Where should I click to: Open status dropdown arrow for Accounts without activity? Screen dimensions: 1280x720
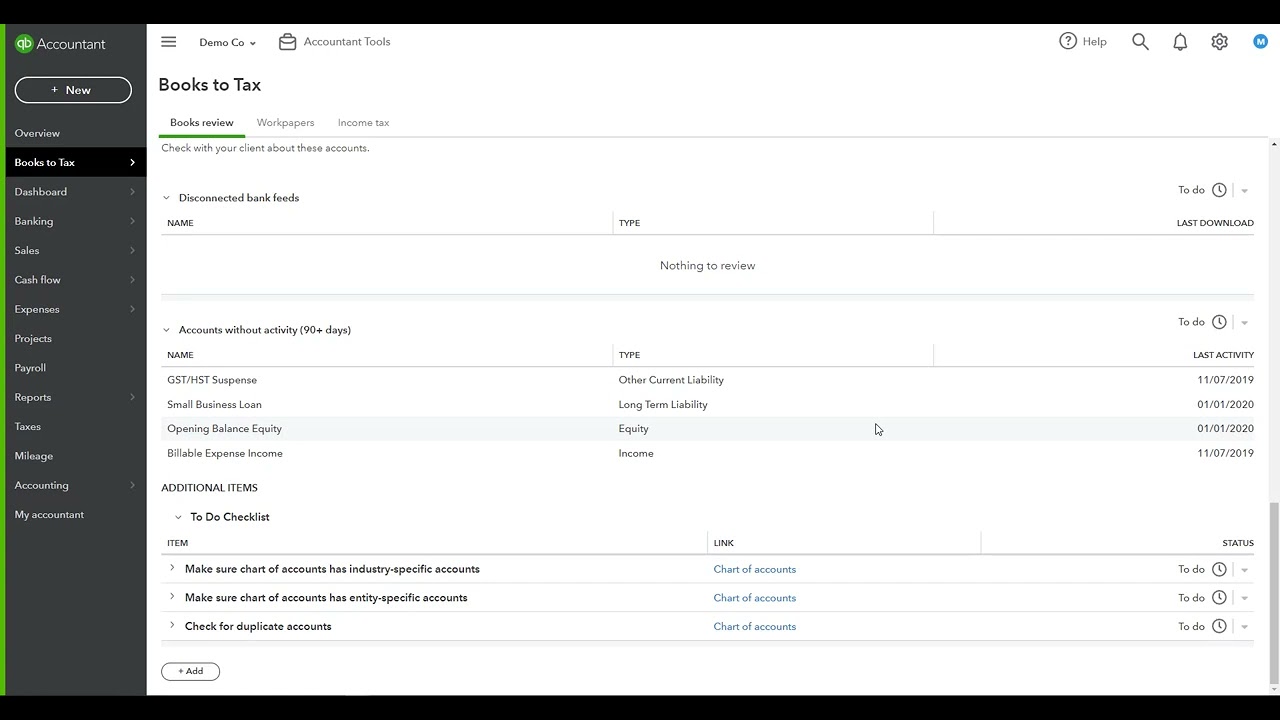tap(1244, 323)
